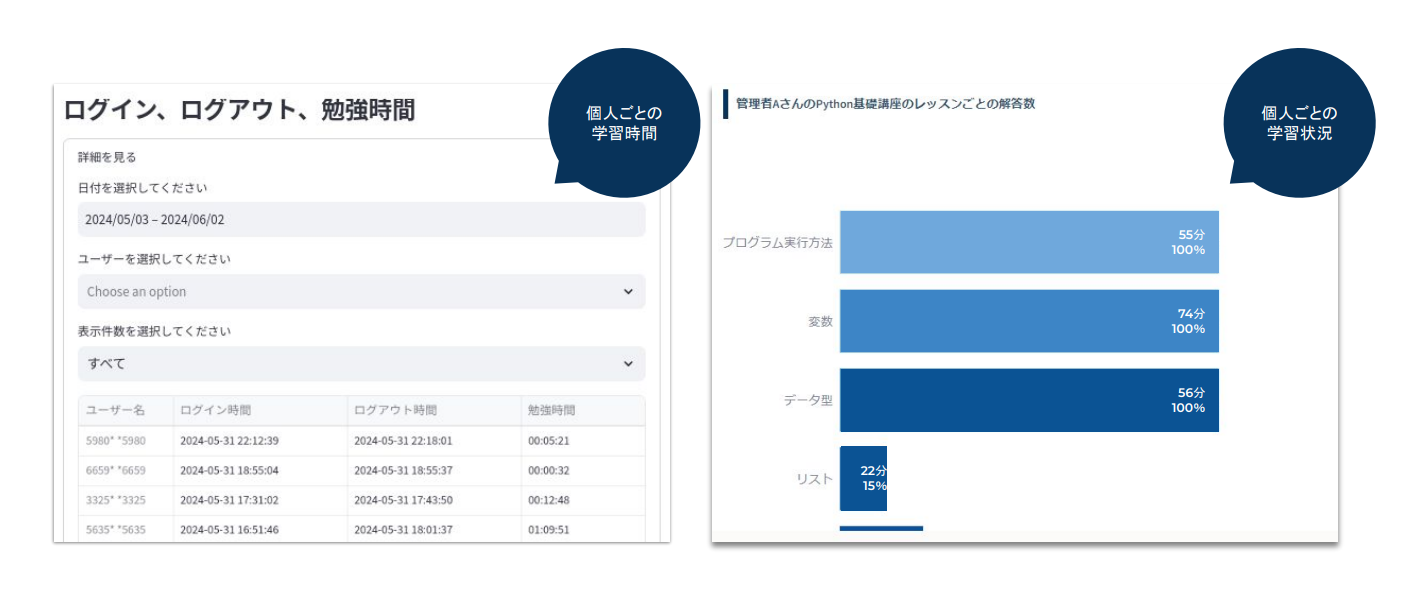Click the プログラム実行方法 bar in the chart

point(1029,242)
